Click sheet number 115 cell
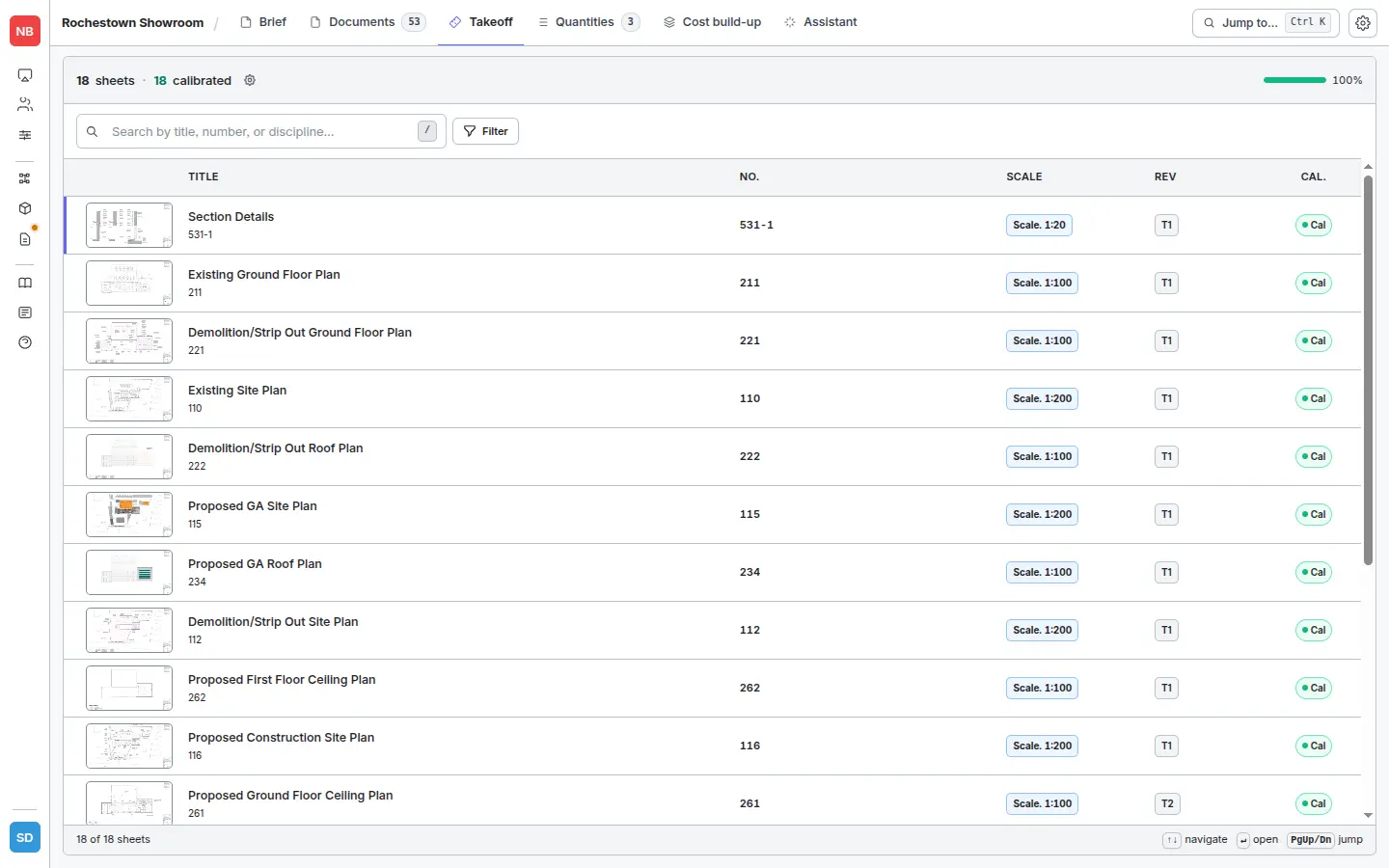 click(749, 514)
